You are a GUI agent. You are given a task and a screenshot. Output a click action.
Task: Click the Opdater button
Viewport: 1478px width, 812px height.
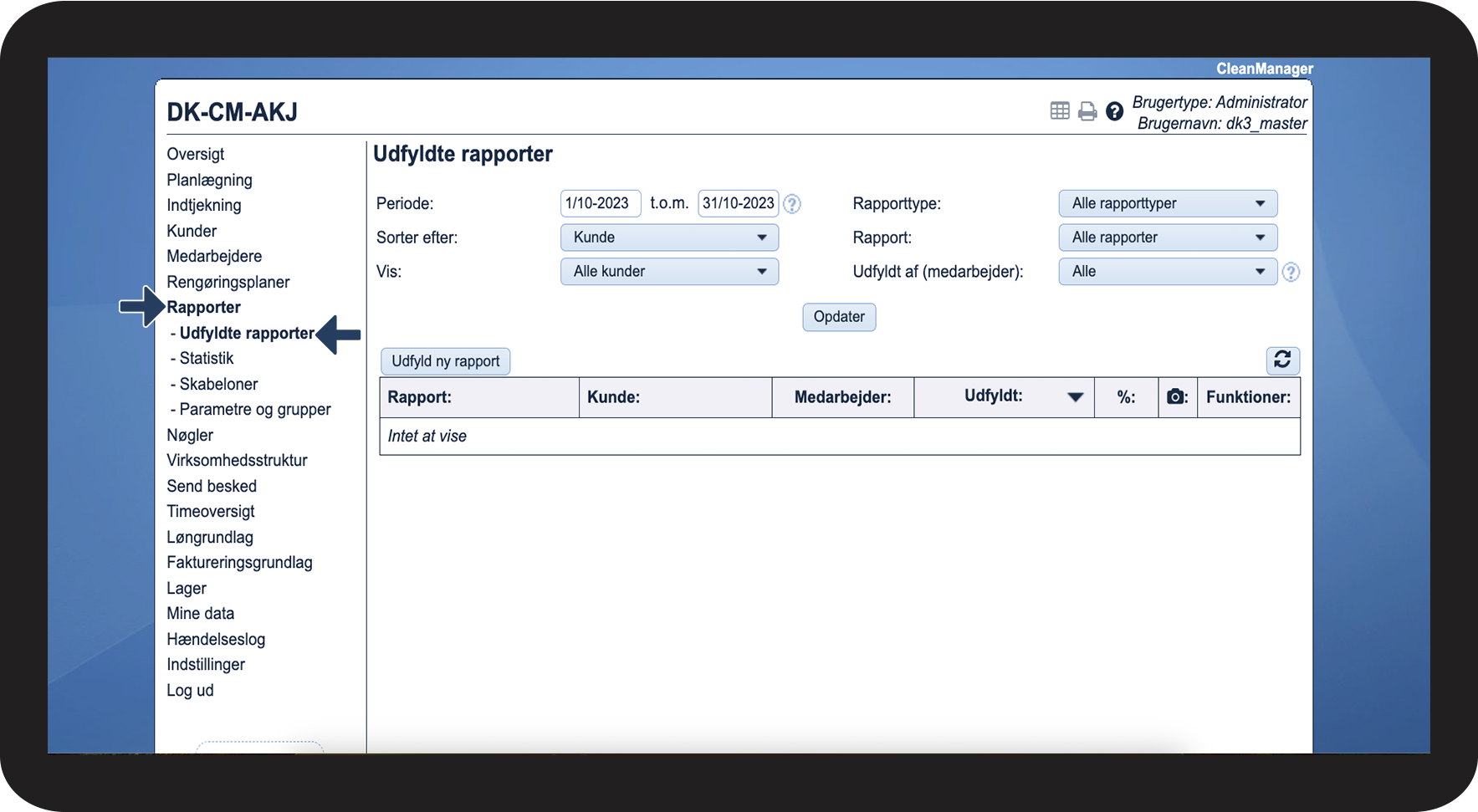839,317
